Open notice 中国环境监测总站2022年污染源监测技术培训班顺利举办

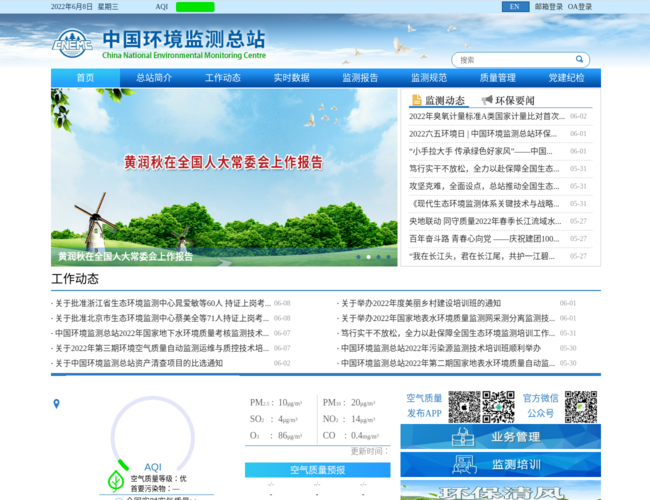tap(441, 348)
